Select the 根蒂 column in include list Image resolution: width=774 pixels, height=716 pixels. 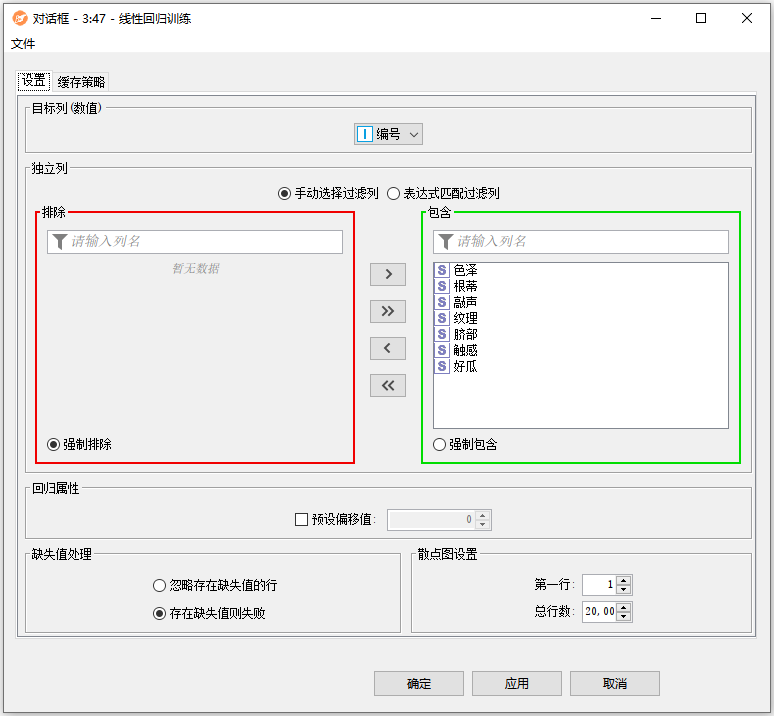[581, 286]
